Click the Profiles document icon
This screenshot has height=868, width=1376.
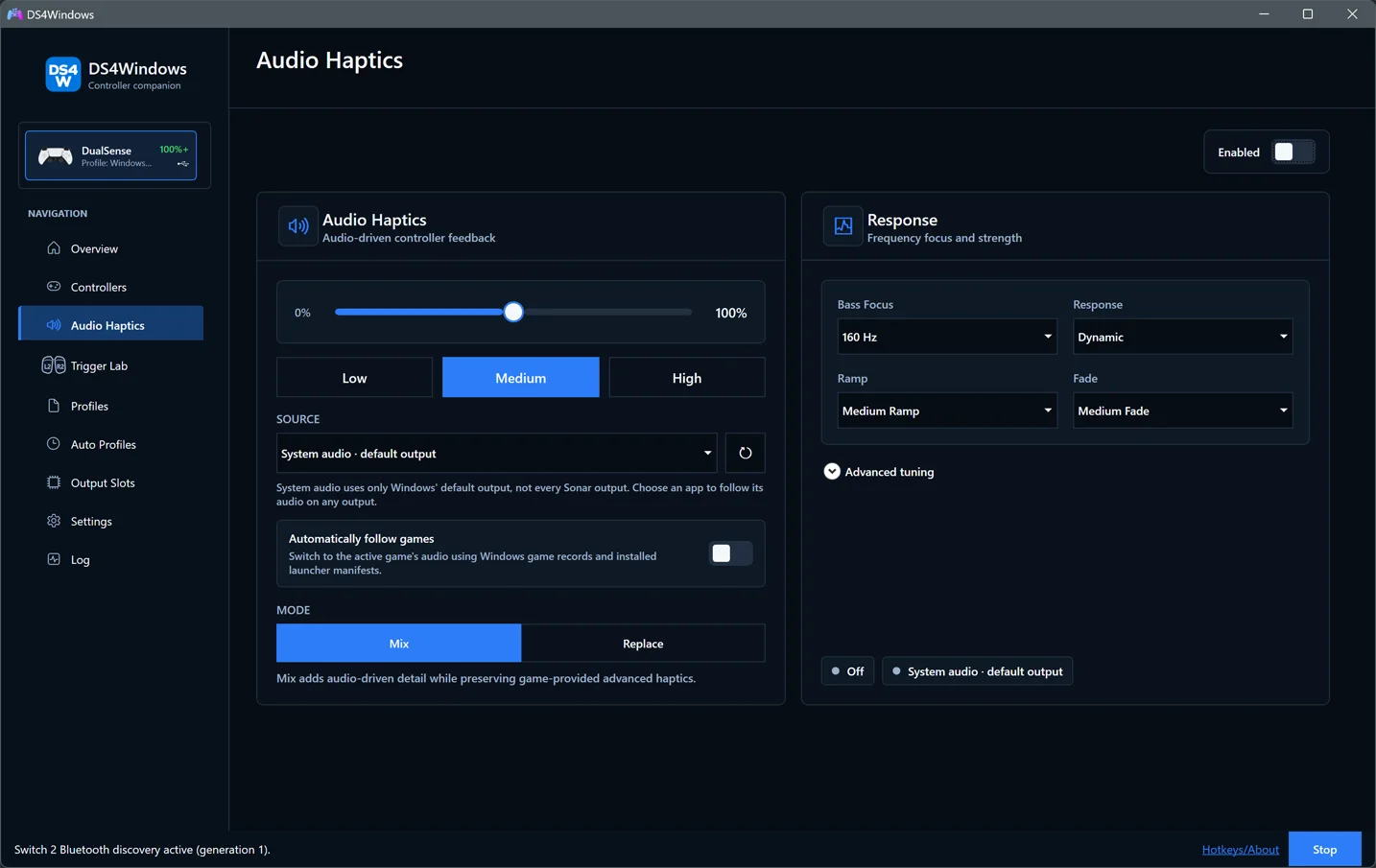pos(54,406)
